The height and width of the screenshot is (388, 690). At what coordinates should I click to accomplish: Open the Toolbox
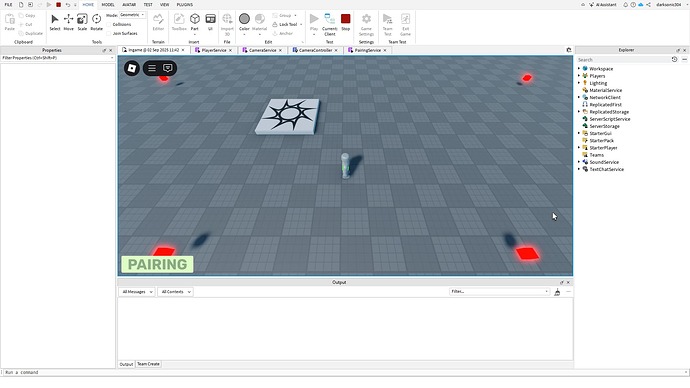click(x=179, y=22)
